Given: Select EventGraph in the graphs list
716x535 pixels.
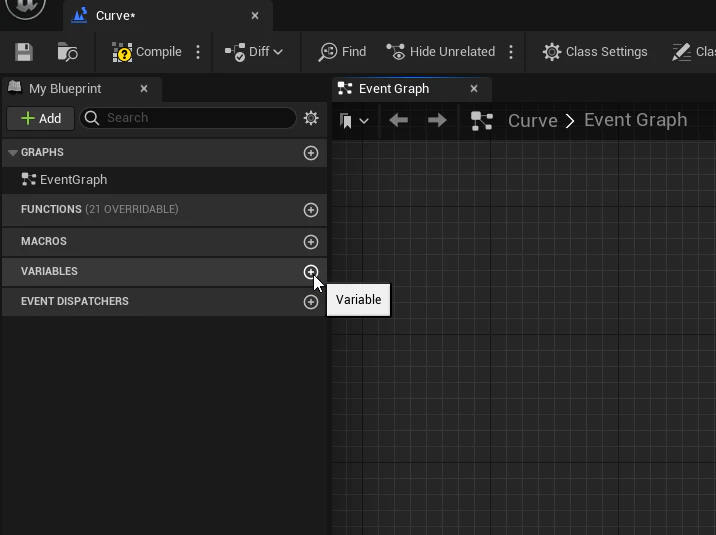Looking at the screenshot, I should click(64, 180).
